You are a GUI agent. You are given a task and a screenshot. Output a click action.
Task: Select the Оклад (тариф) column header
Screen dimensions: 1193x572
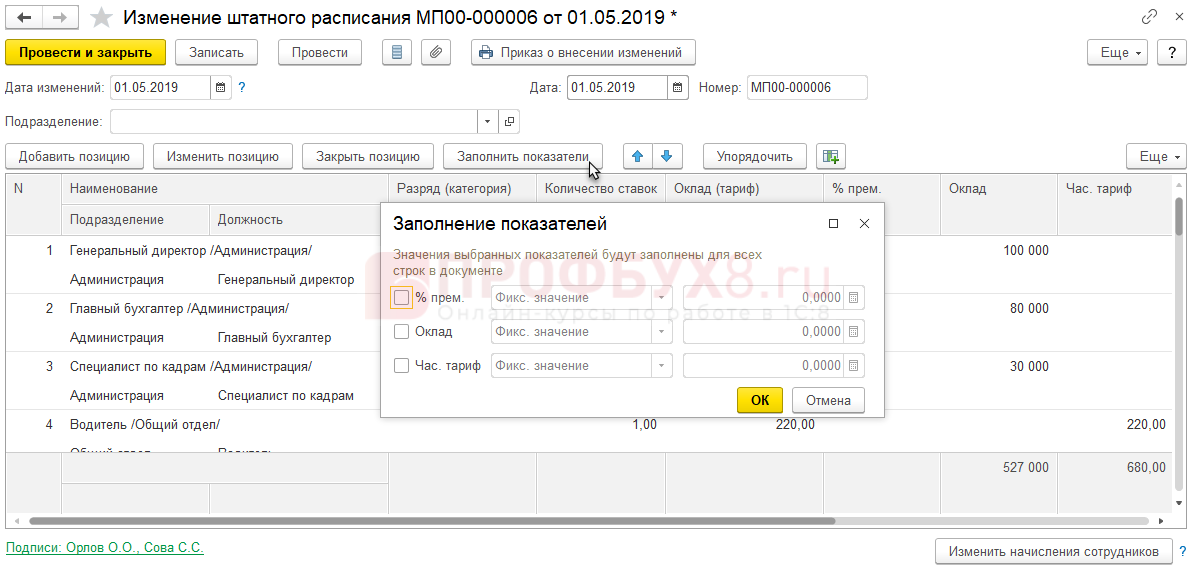tap(744, 189)
